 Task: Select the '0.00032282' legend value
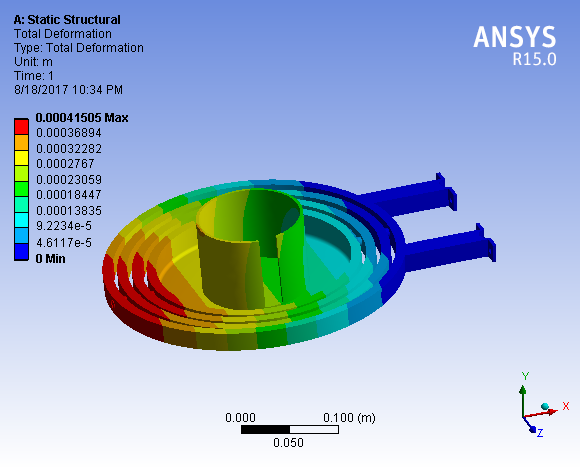[x=69, y=149]
